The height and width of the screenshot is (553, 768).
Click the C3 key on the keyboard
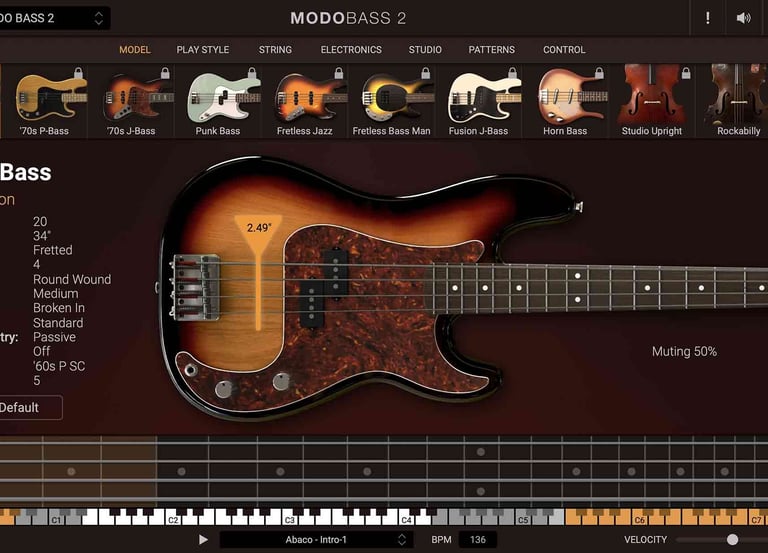click(x=289, y=518)
